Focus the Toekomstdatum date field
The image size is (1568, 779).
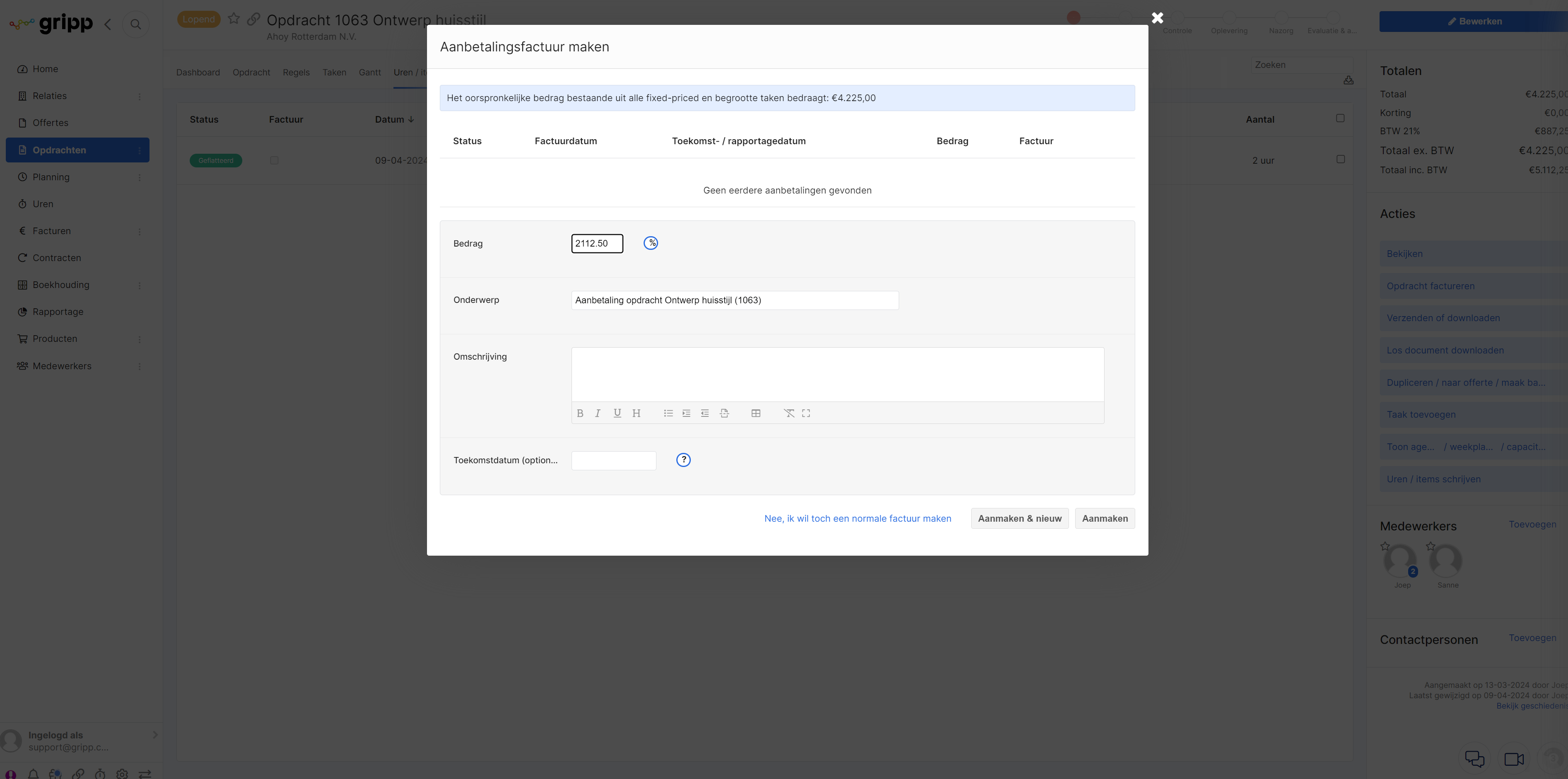click(613, 460)
